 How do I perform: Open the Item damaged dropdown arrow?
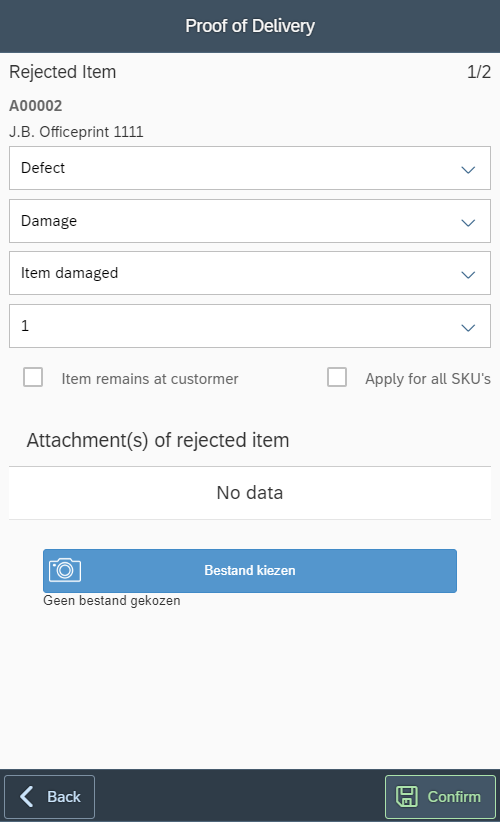[468, 274]
